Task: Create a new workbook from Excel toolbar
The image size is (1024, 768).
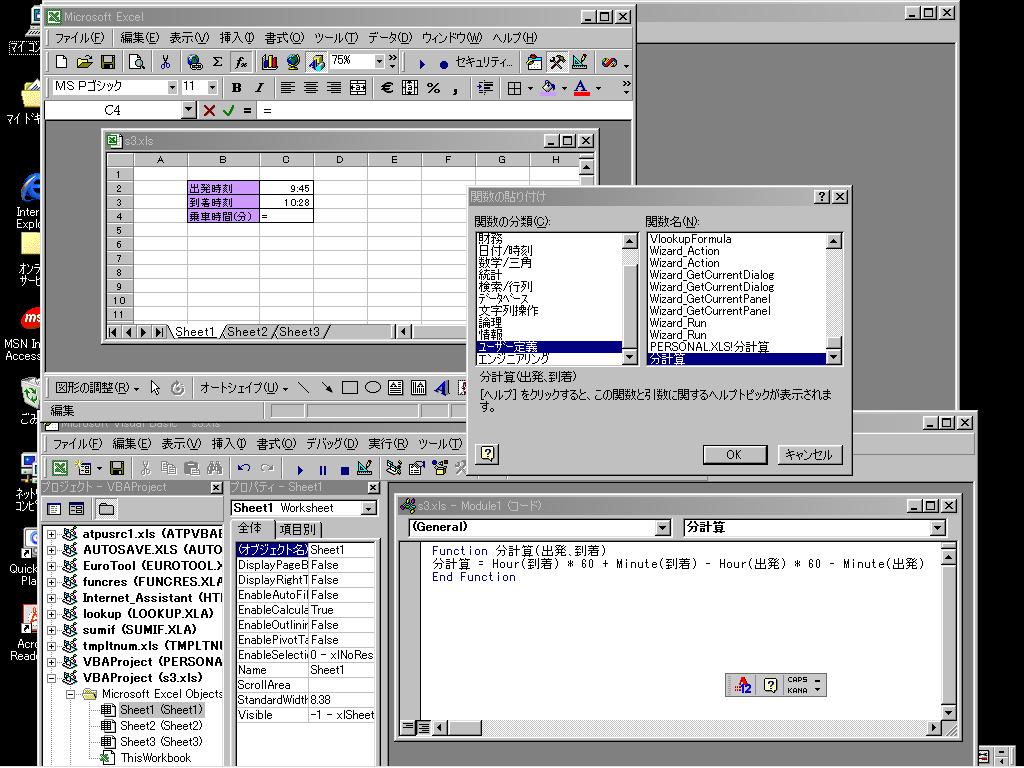Action: tap(61, 62)
